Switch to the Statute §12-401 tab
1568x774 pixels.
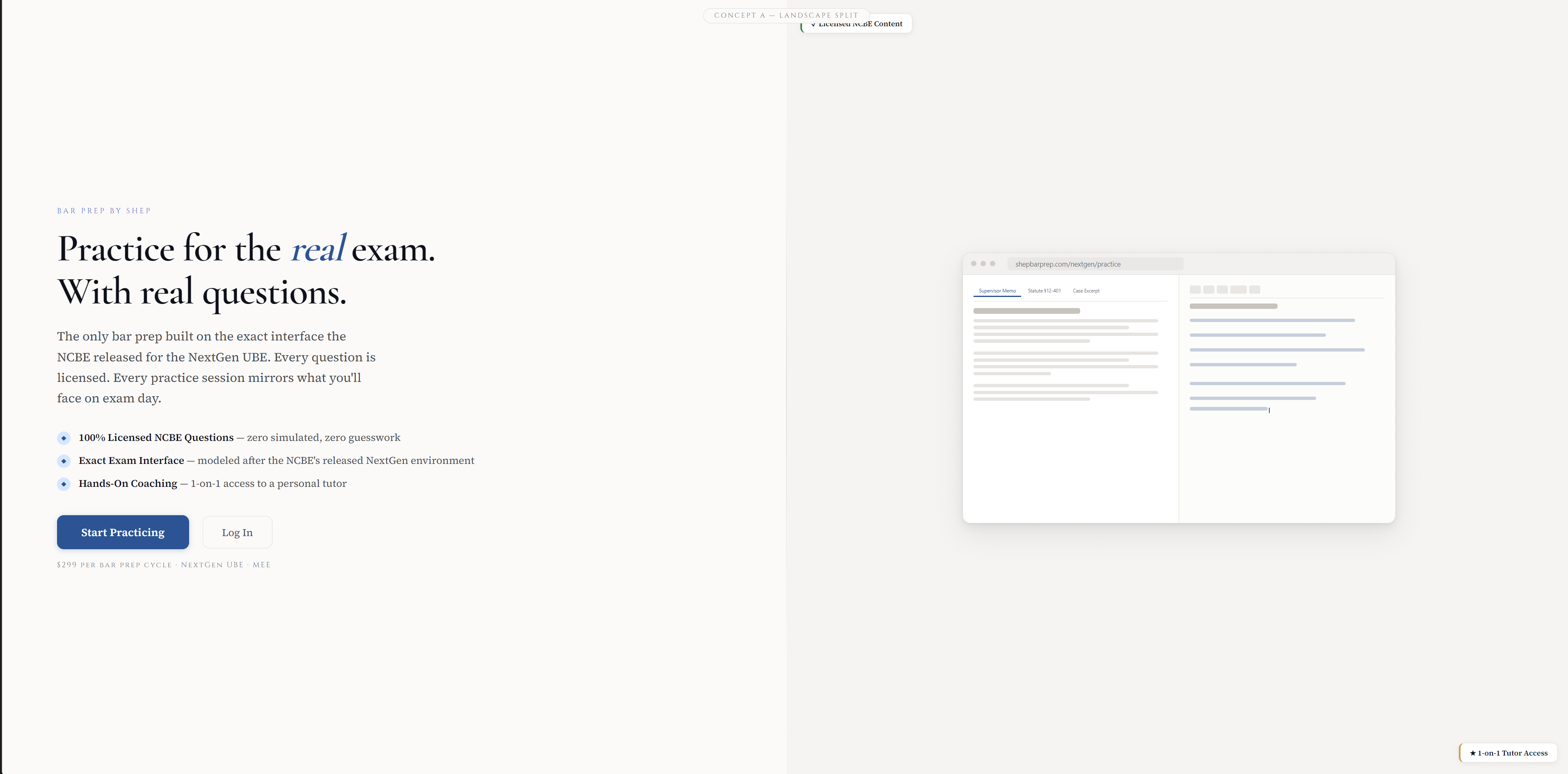1044,291
